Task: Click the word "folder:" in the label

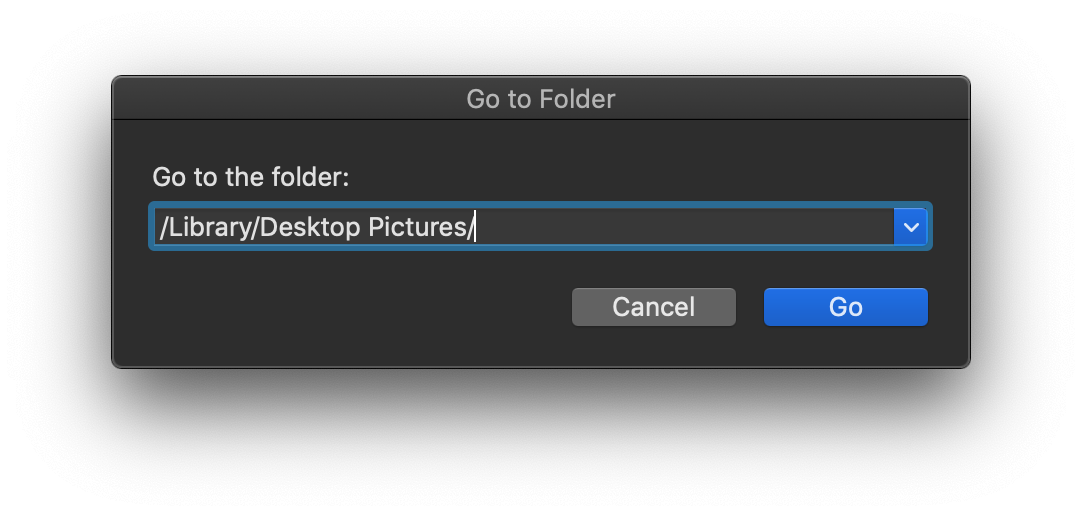Action: tap(310, 177)
